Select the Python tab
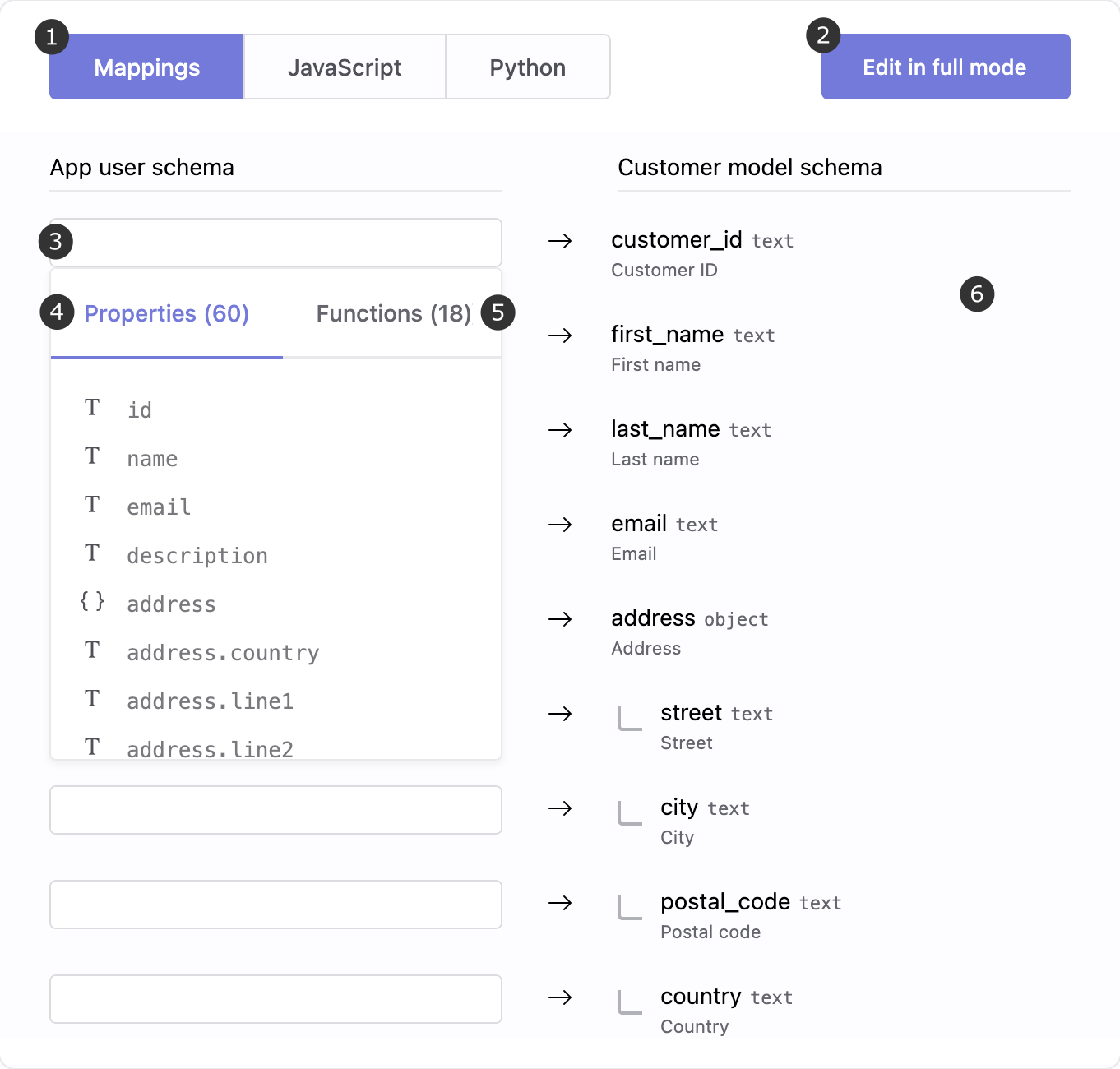This screenshot has height=1069, width=1120. point(527,67)
